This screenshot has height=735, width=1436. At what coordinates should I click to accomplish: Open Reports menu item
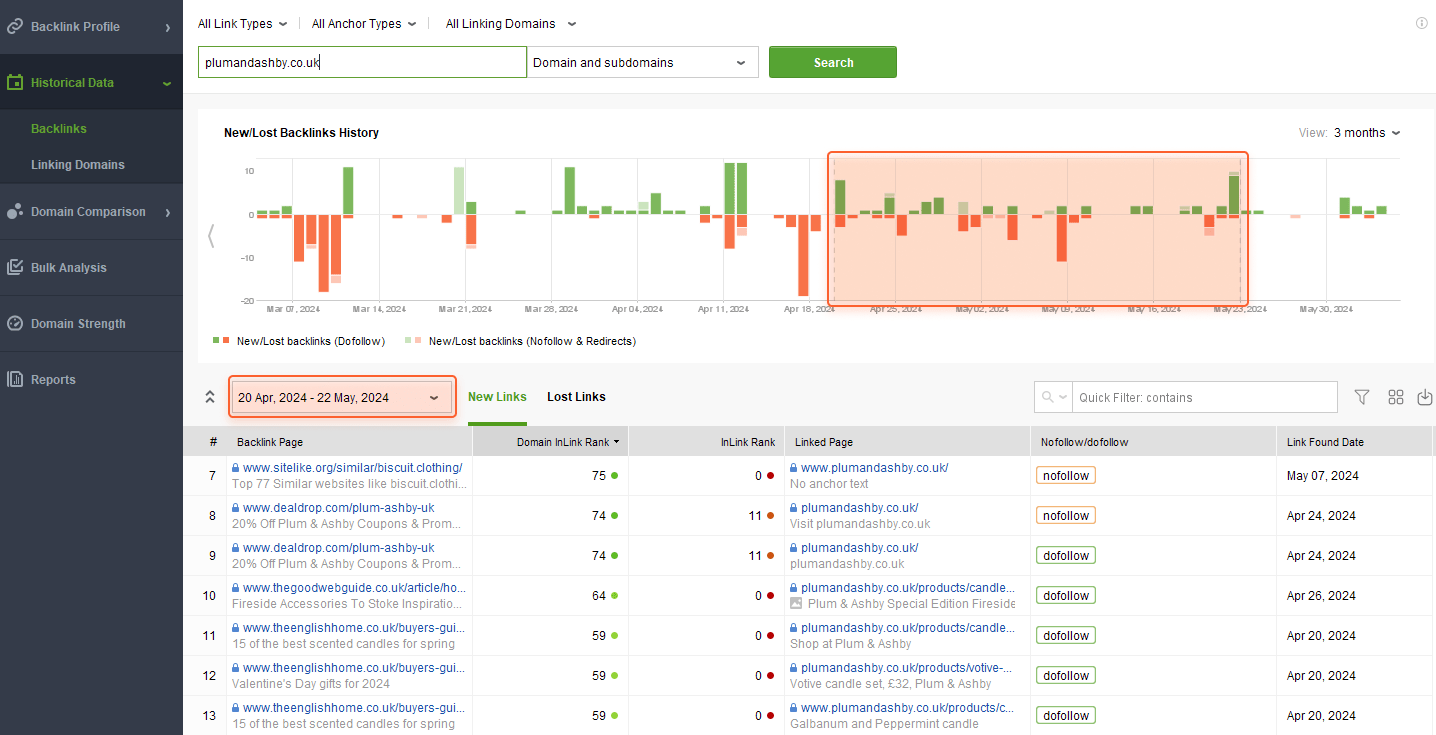pyautogui.click(x=91, y=380)
